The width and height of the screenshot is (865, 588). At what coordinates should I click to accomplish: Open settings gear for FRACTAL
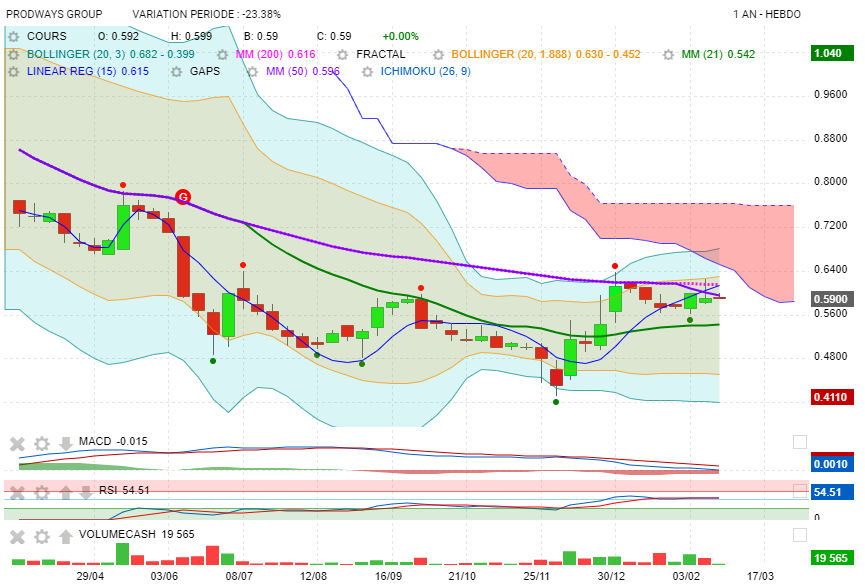pos(343,55)
